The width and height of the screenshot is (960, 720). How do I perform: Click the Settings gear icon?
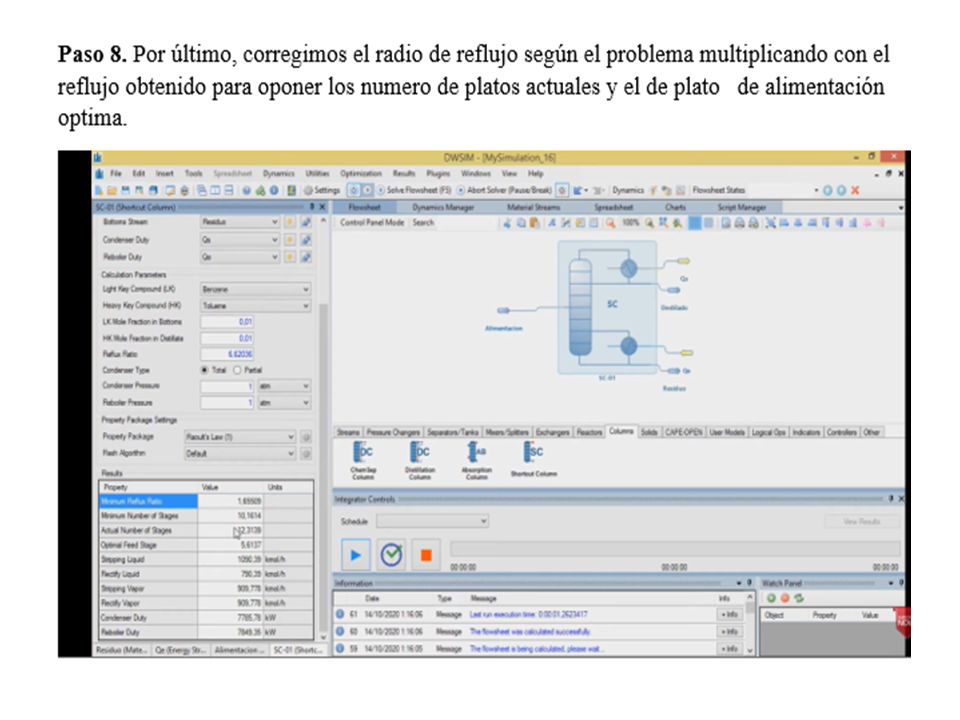(308, 190)
